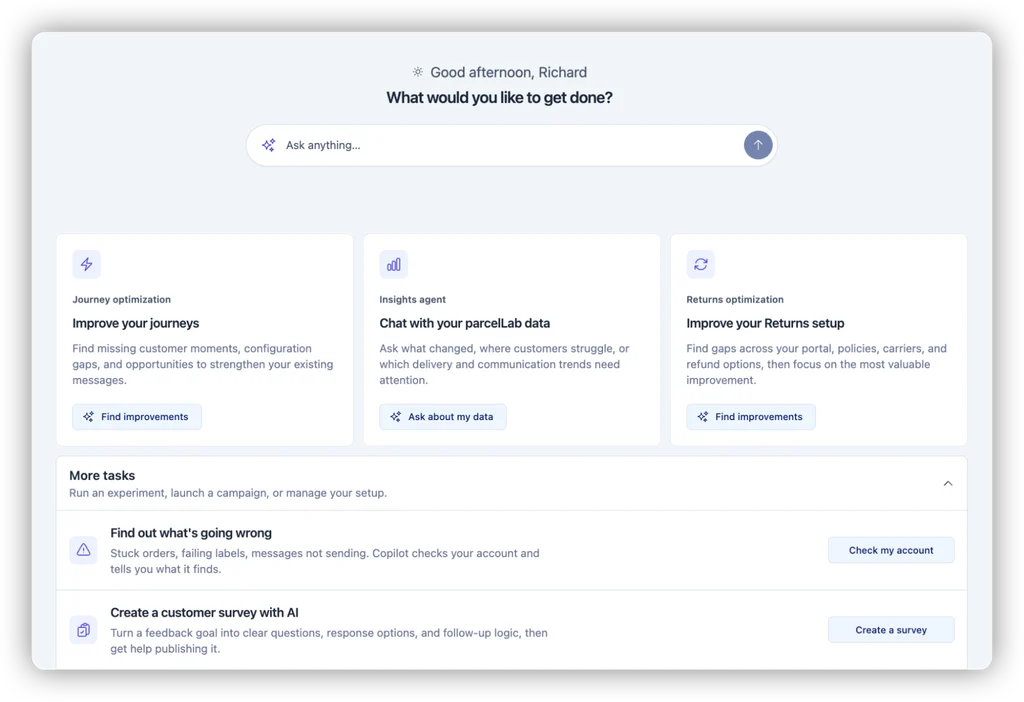Image resolution: width=1024 pixels, height=702 pixels.
Task: Click the lightning bolt Journey optimization icon
Action: pyautogui.click(x=86, y=264)
